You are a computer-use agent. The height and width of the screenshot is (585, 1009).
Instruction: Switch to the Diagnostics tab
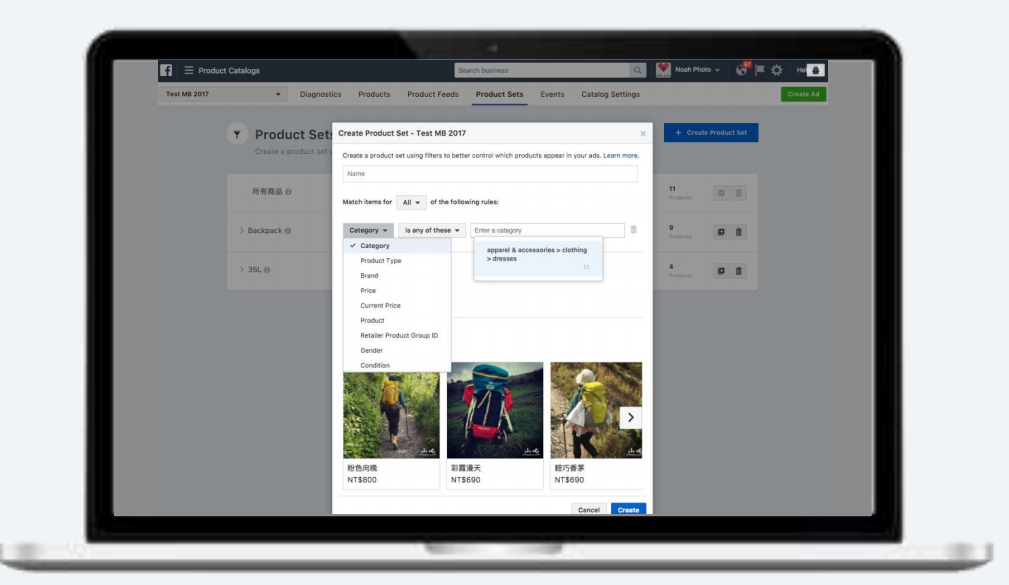coord(320,94)
